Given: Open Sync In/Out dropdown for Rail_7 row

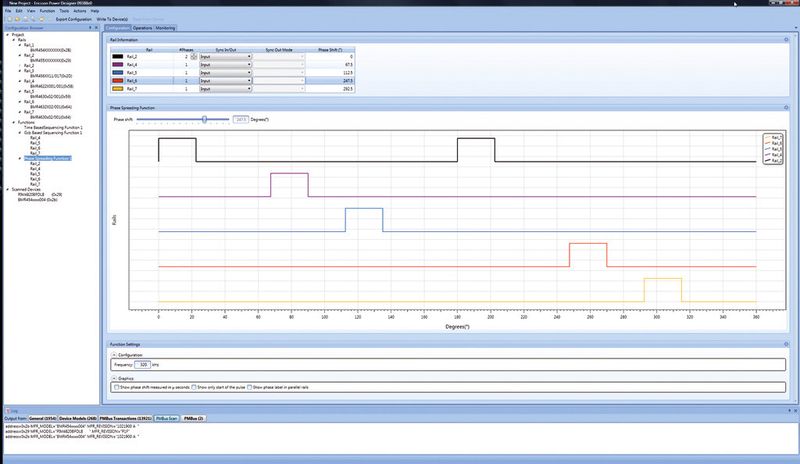Looking at the screenshot, I should coord(226,89).
